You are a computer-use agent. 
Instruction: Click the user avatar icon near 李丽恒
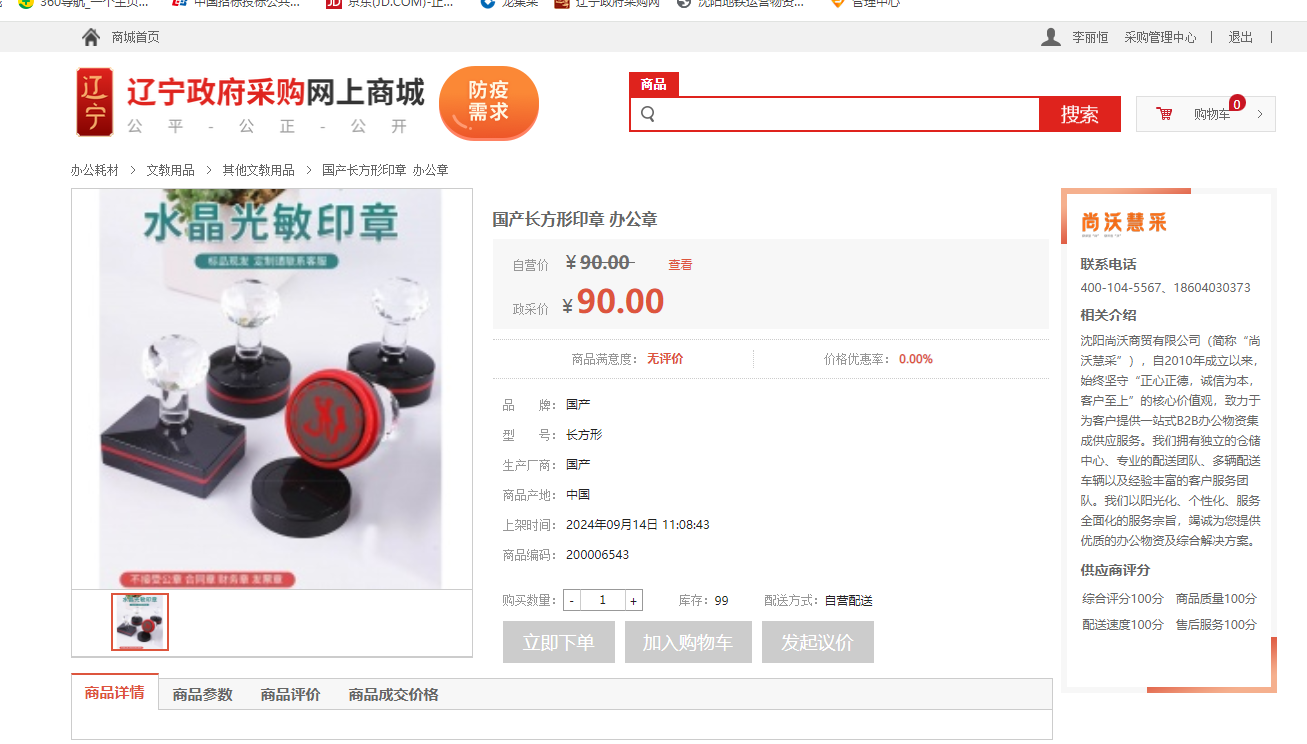pyautogui.click(x=1051, y=37)
